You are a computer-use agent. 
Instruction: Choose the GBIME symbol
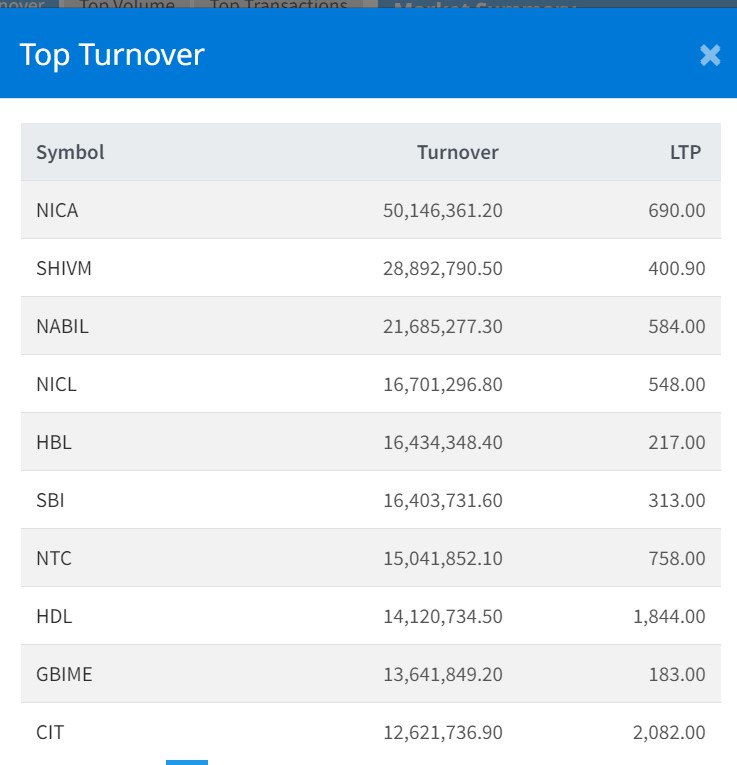click(64, 675)
